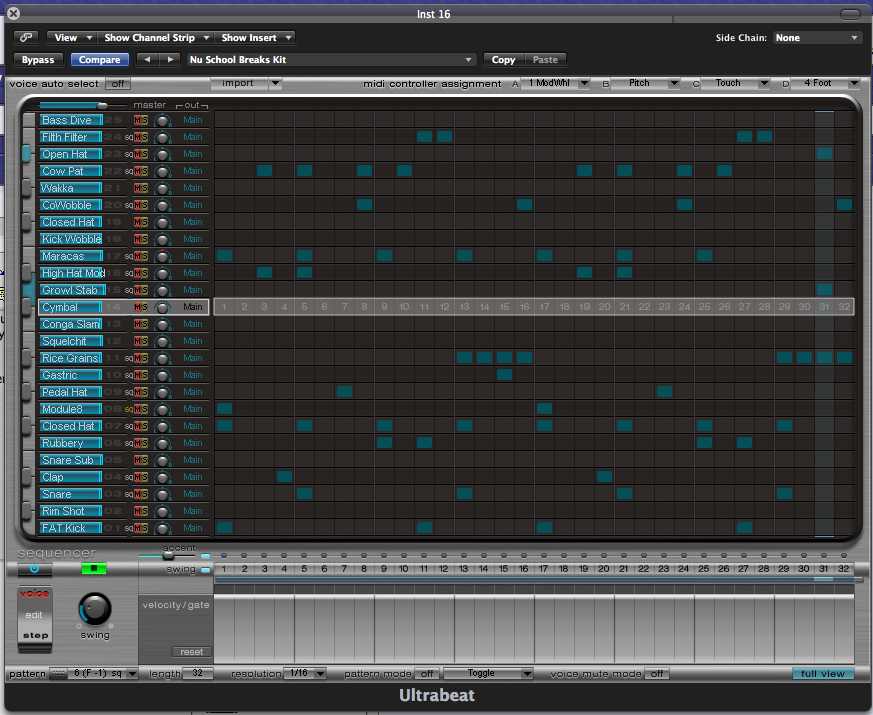873x715 pixels.
Task: Toggle pattern mode off button
Action: click(426, 674)
